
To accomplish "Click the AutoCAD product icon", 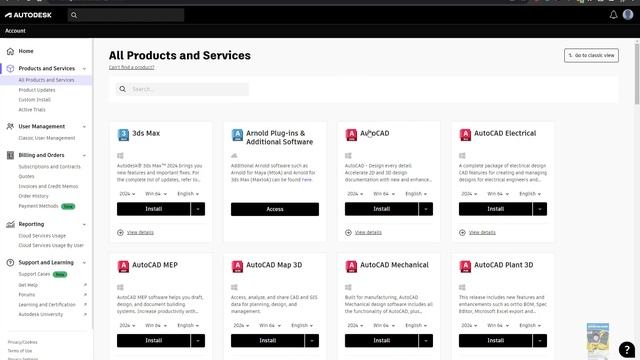I will 351,135.
